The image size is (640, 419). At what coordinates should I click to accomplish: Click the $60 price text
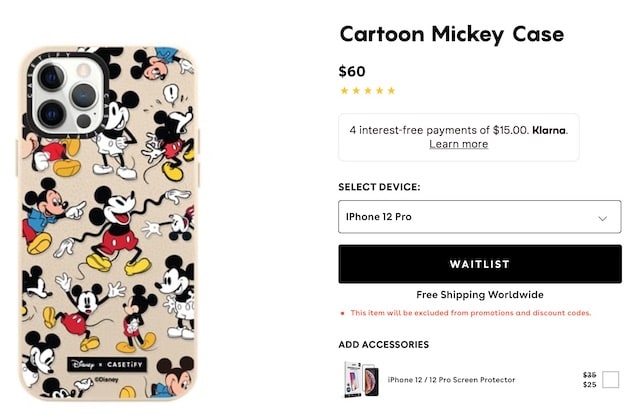point(352,71)
